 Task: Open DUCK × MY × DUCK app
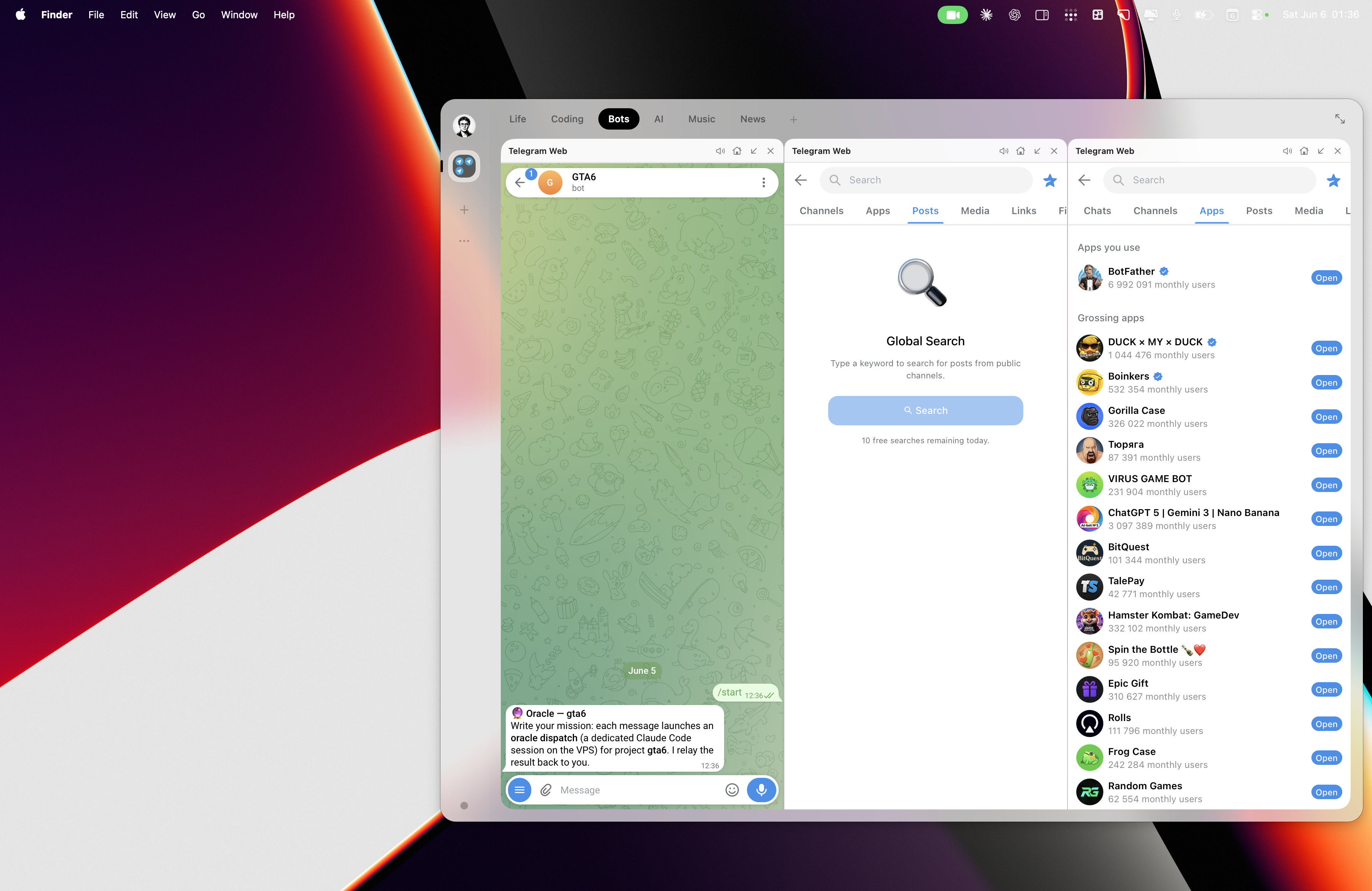(1326, 348)
